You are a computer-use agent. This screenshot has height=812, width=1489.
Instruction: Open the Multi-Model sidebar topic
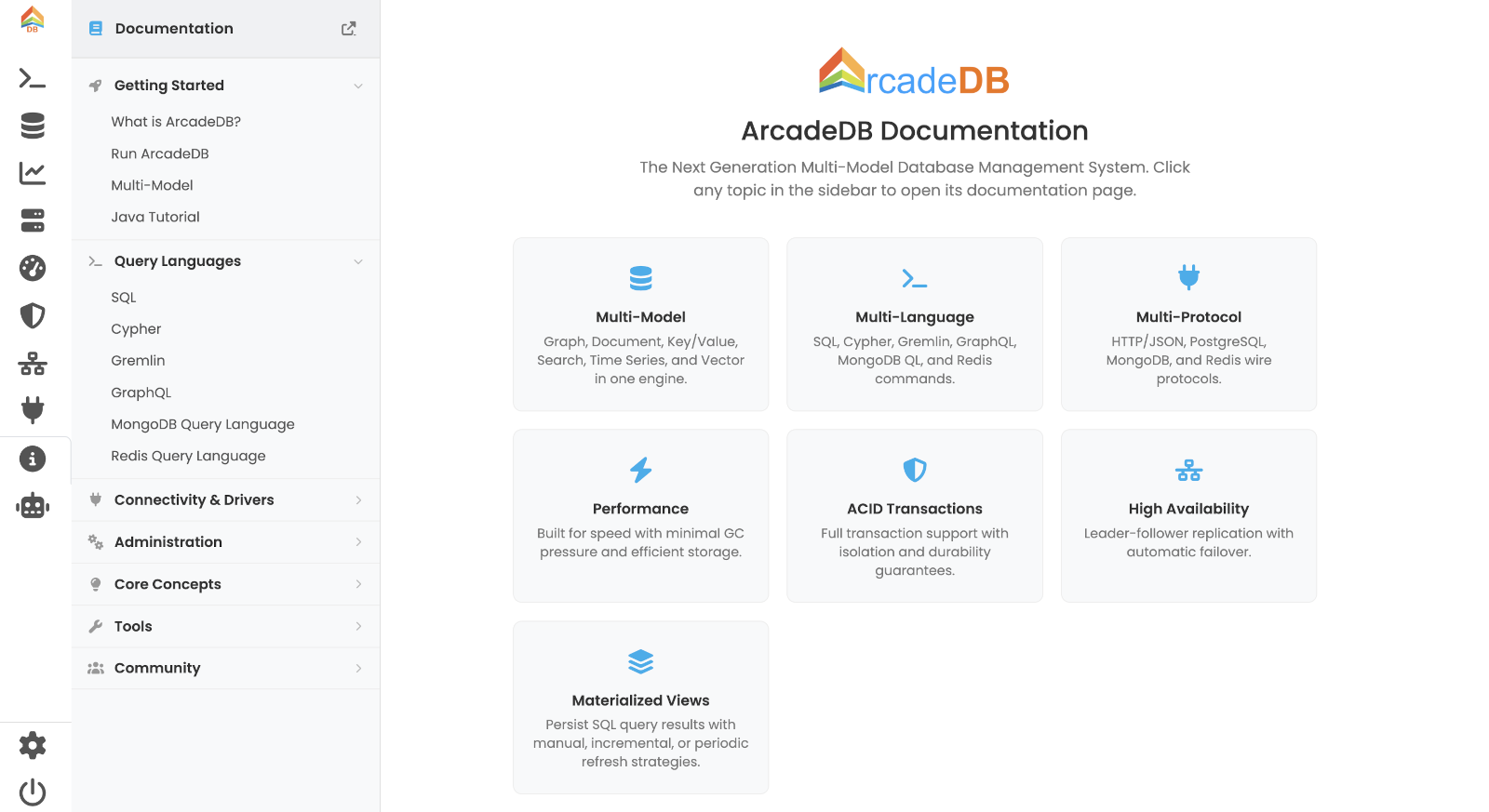point(152,185)
